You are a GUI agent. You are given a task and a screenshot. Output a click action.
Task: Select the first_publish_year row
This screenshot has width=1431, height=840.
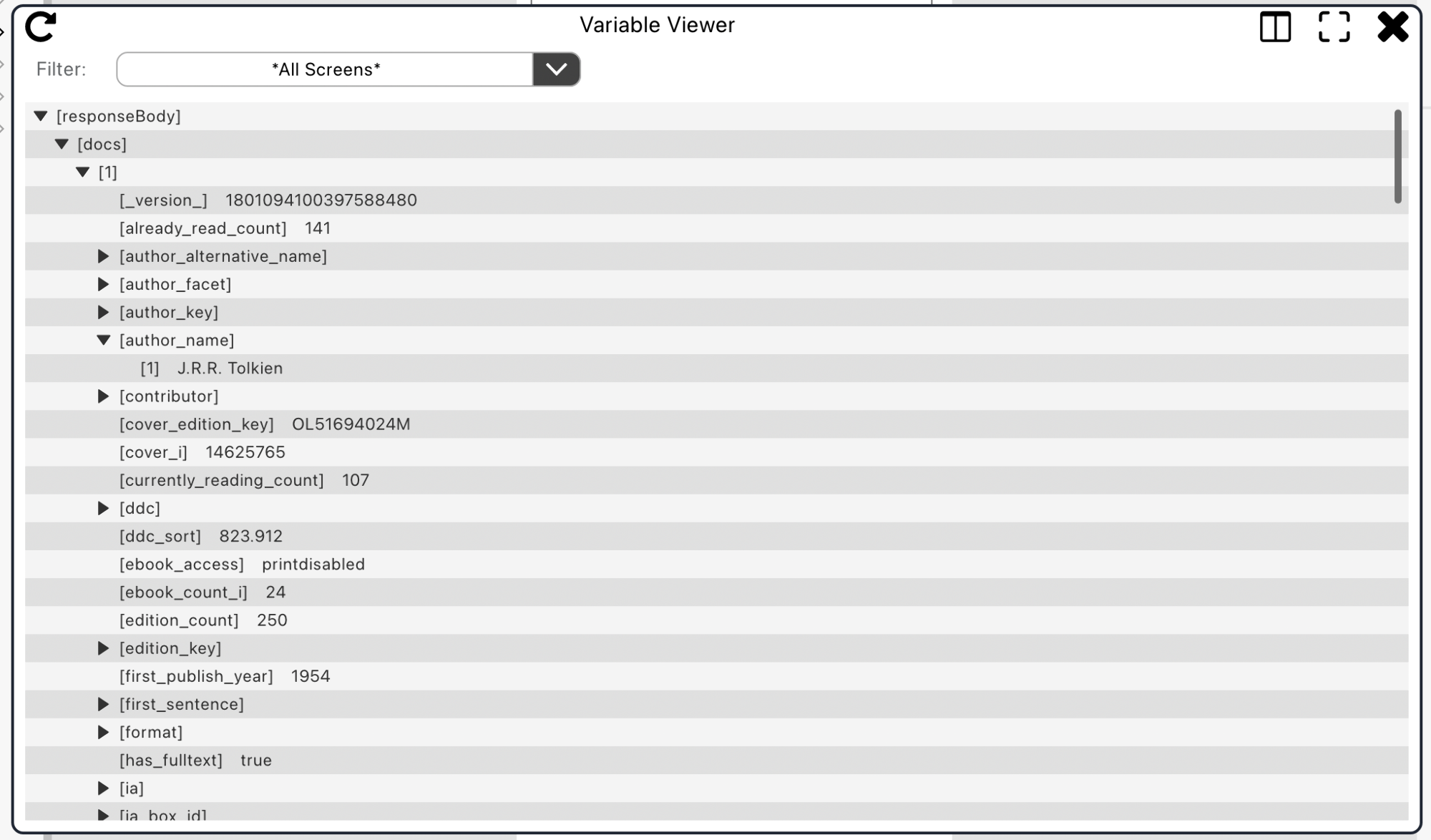[716, 676]
